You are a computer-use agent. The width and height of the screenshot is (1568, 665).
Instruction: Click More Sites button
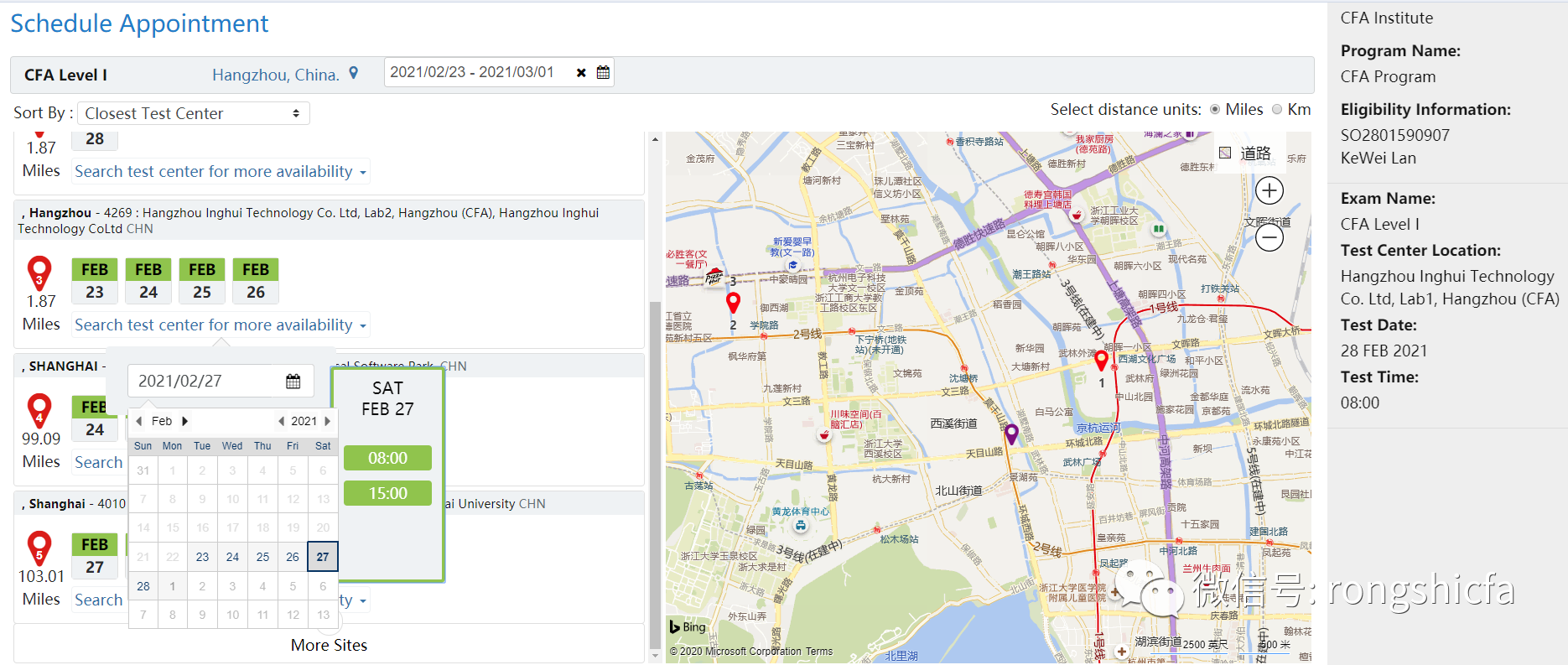click(329, 645)
